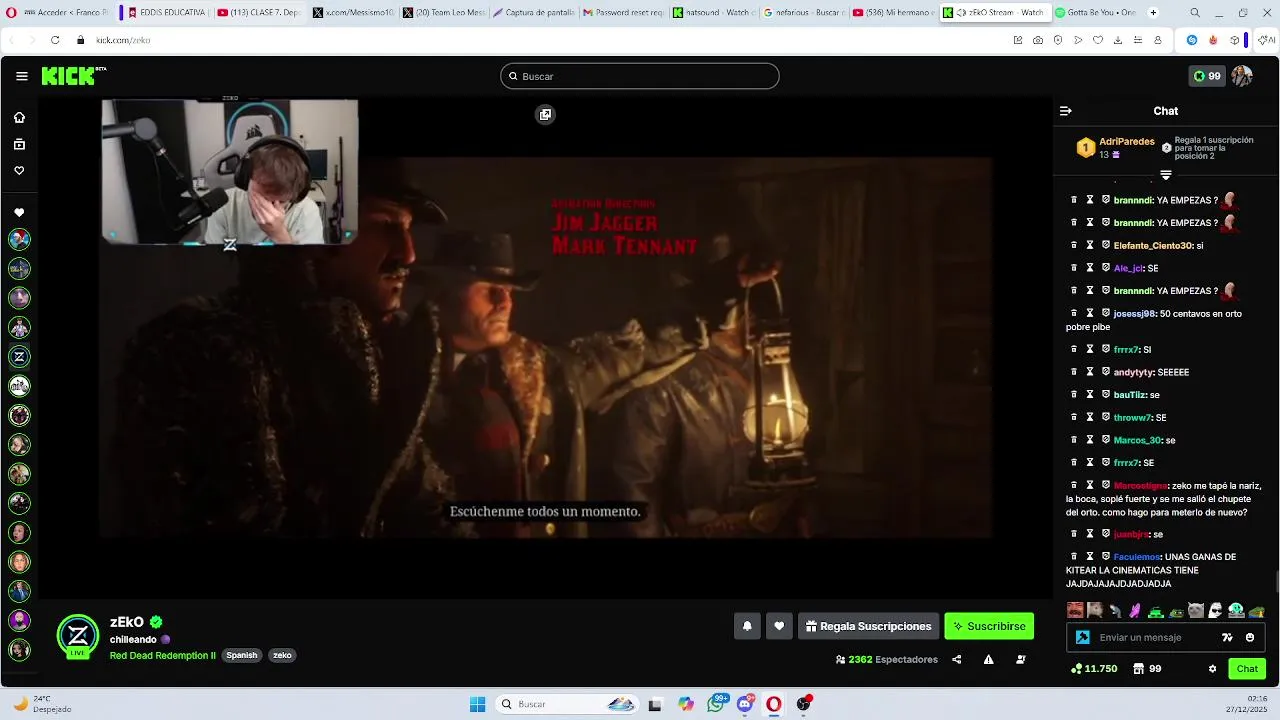The width and height of the screenshot is (1280, 720).
Task: Switch to EDDIS EDUCATIVA browser tab
Action: (167, 13)
